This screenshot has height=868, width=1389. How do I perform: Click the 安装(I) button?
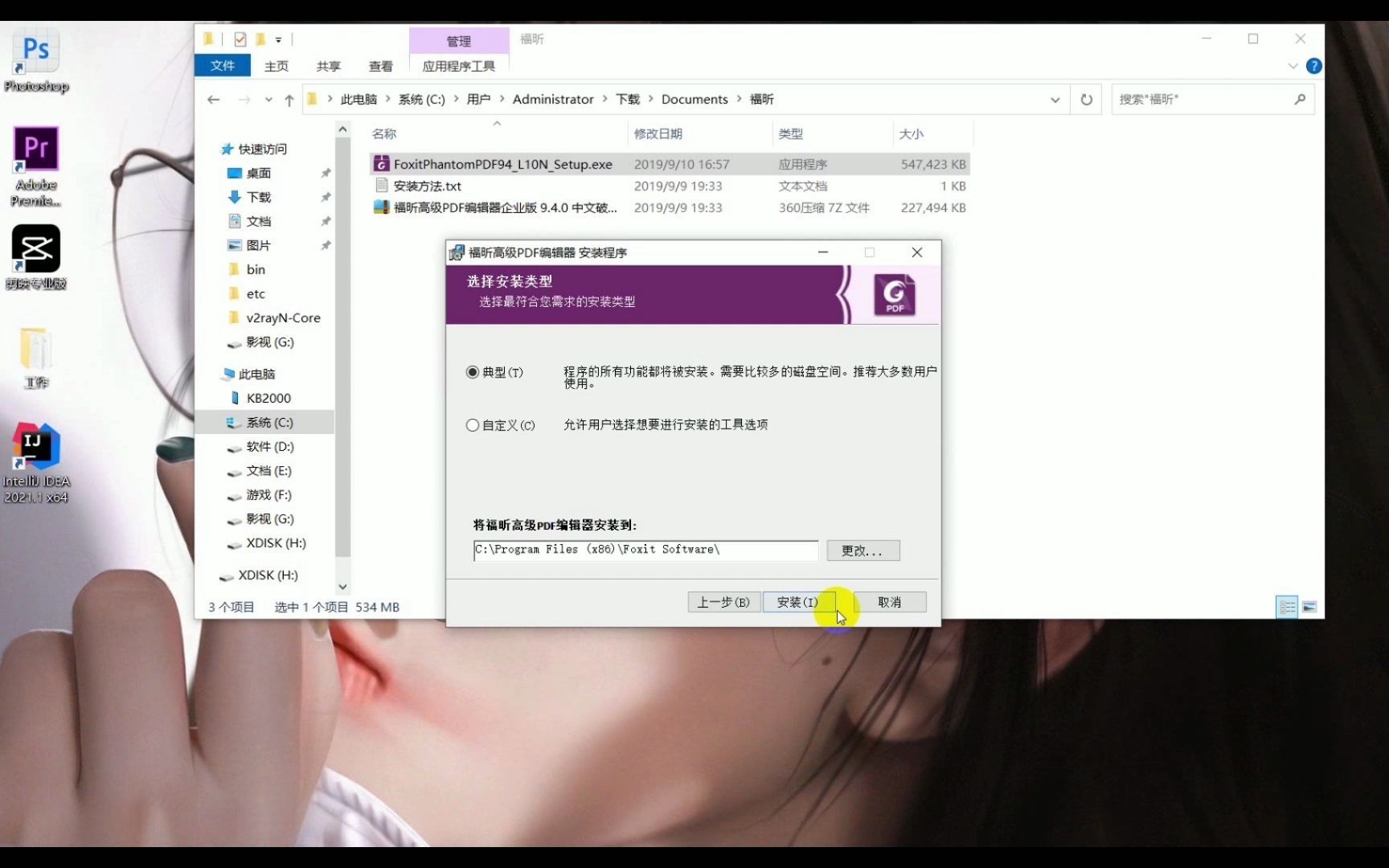pyautogui.click(x=798, y=602)
